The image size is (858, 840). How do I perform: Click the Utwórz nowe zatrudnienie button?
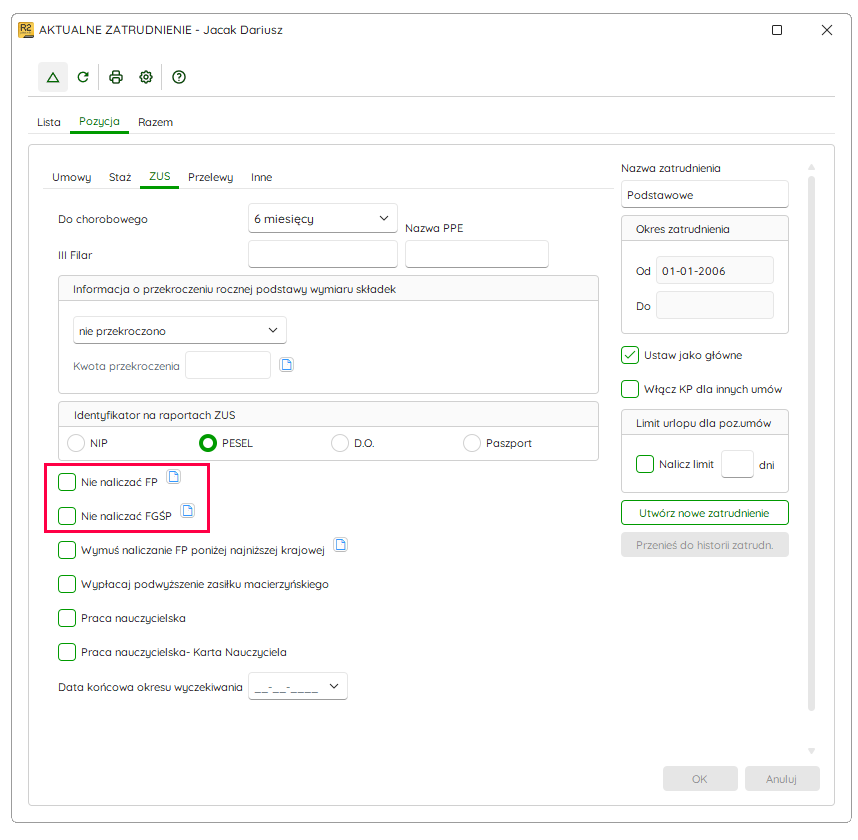[x=705, y=513]
